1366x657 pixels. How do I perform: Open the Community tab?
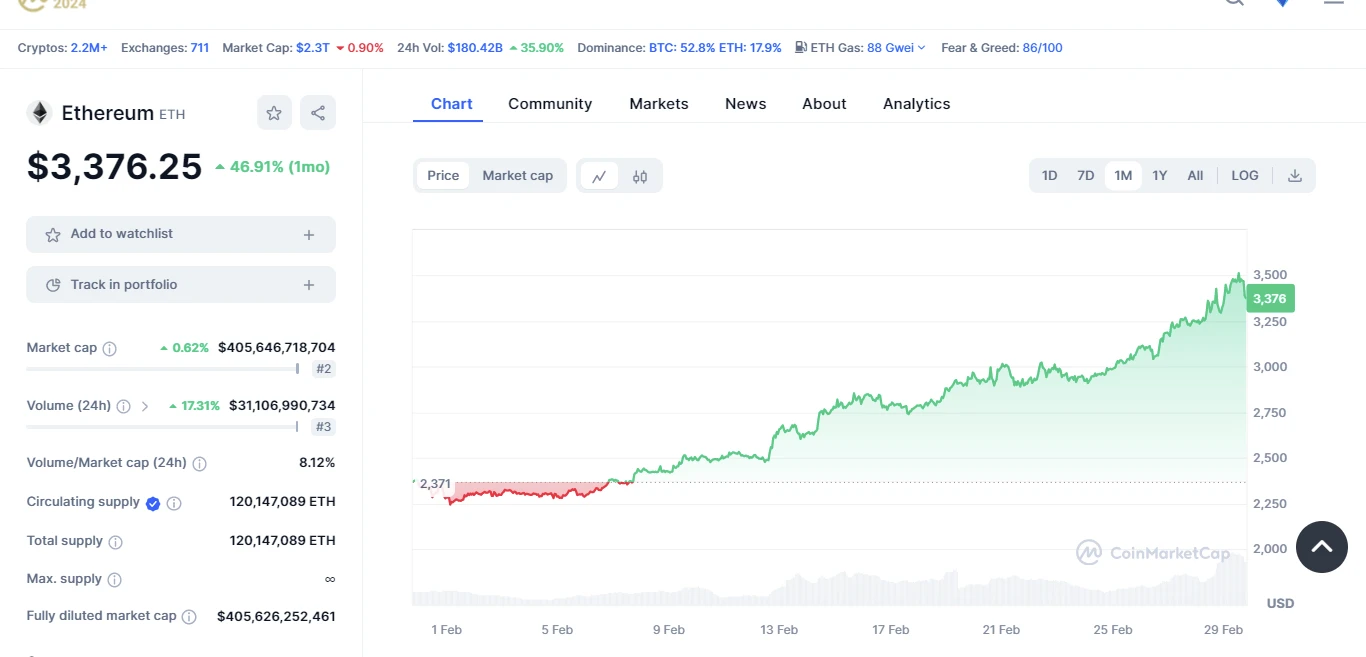pyautogui.click(x=550, y=104)
